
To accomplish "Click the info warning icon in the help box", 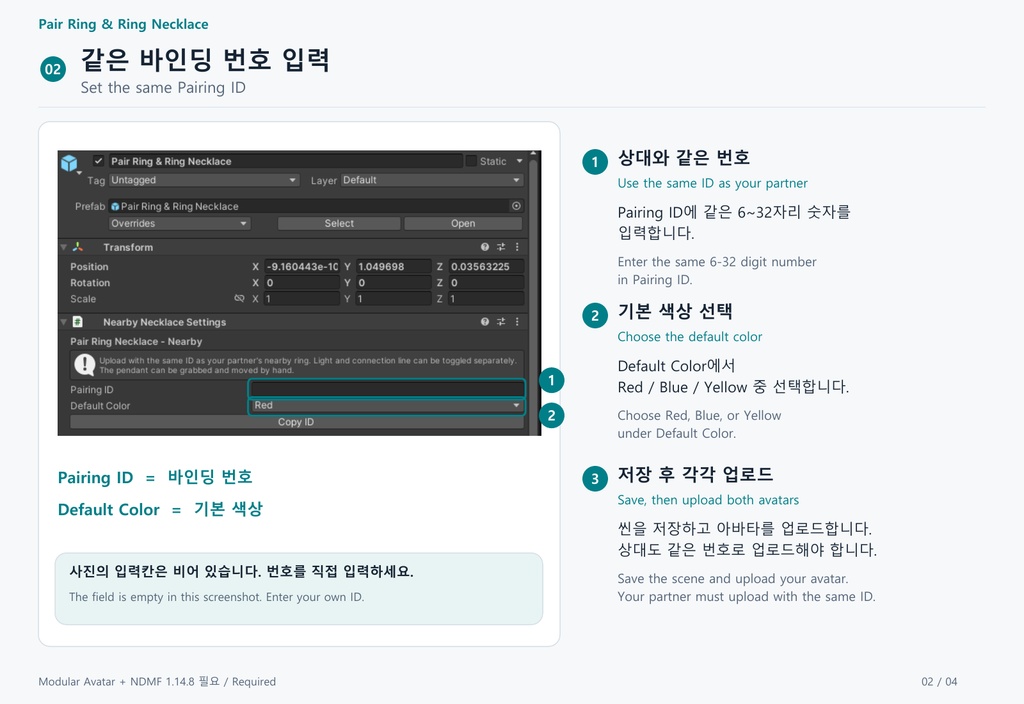I will 84,364.
